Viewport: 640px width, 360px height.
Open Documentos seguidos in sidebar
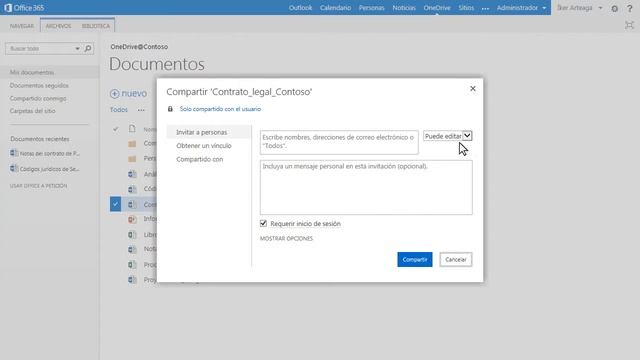[x=39, y=85]
